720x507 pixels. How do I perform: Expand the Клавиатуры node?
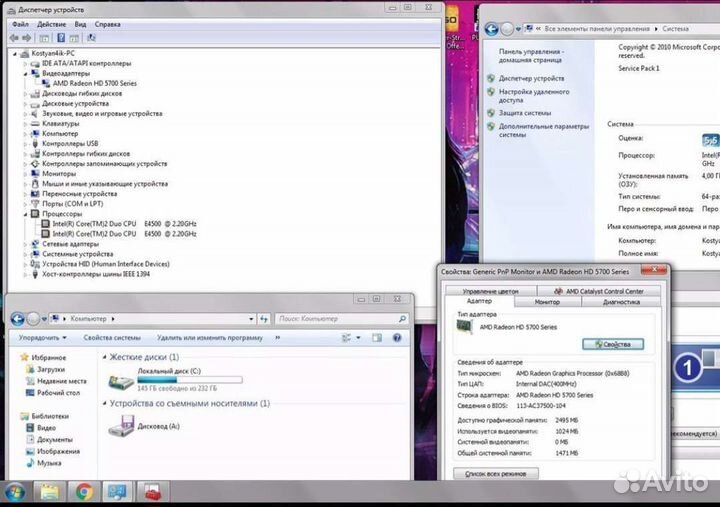[25, 124]
